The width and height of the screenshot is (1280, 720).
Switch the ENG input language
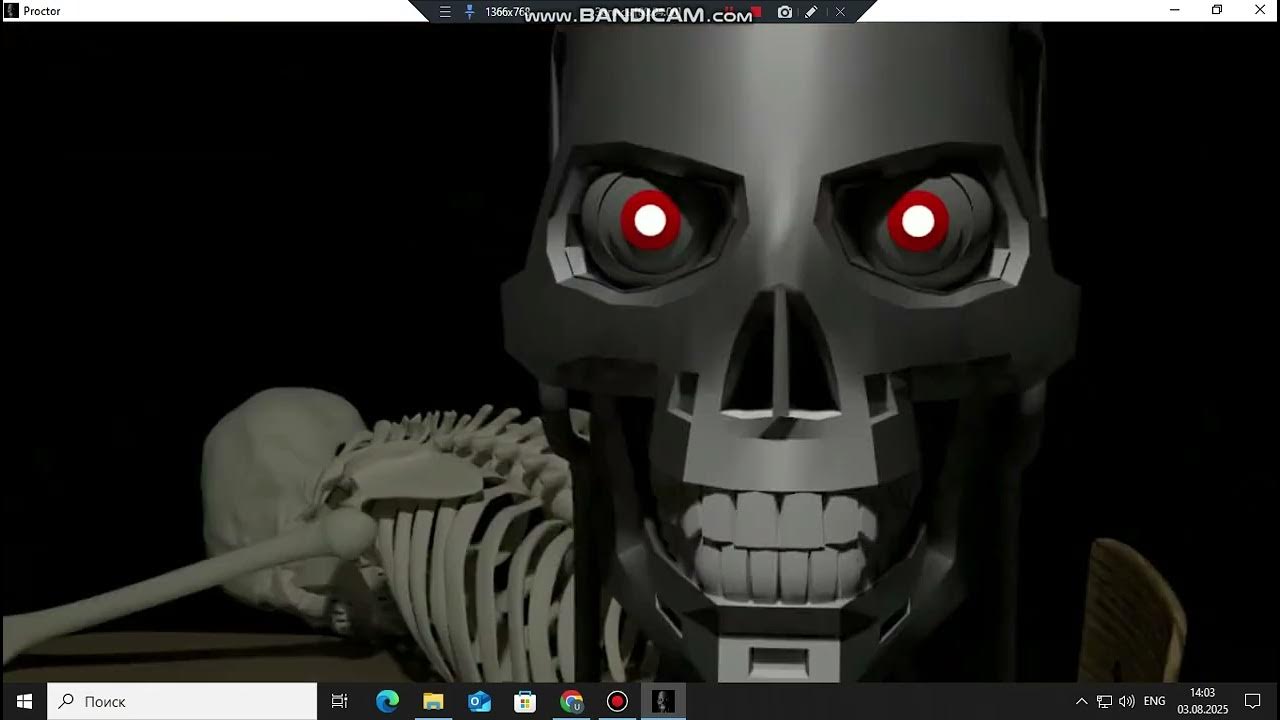(x=1155, y=701)
